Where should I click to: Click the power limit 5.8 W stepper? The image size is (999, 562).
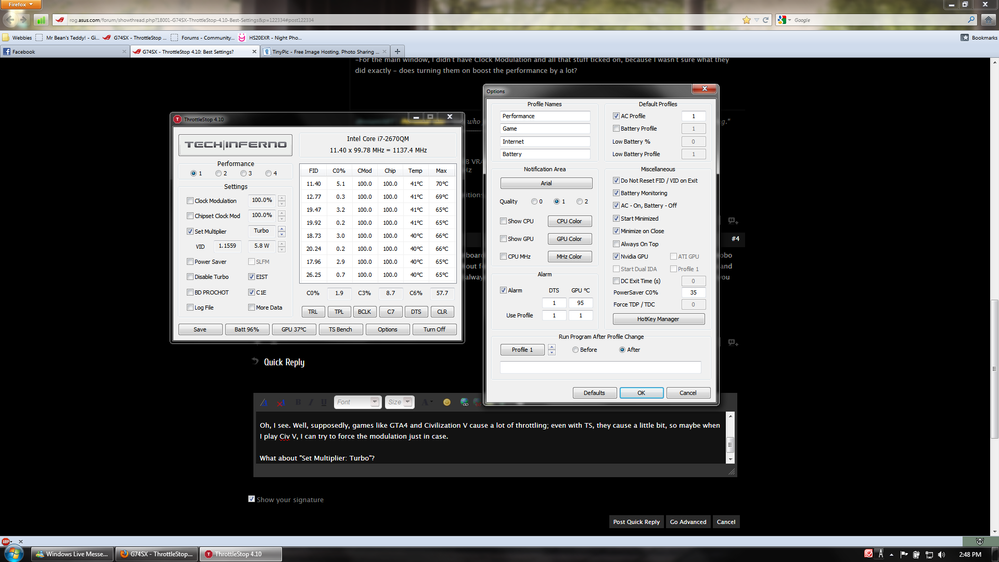coord(282,246)
